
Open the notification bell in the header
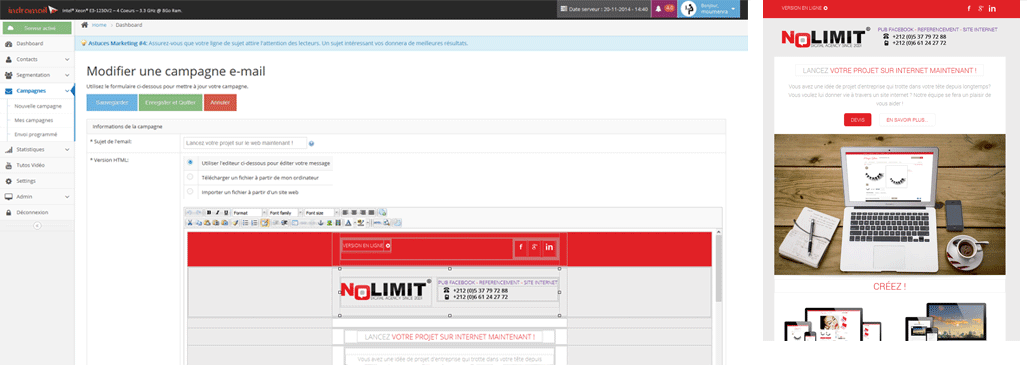pyautogui.click(x=657, y=9)
